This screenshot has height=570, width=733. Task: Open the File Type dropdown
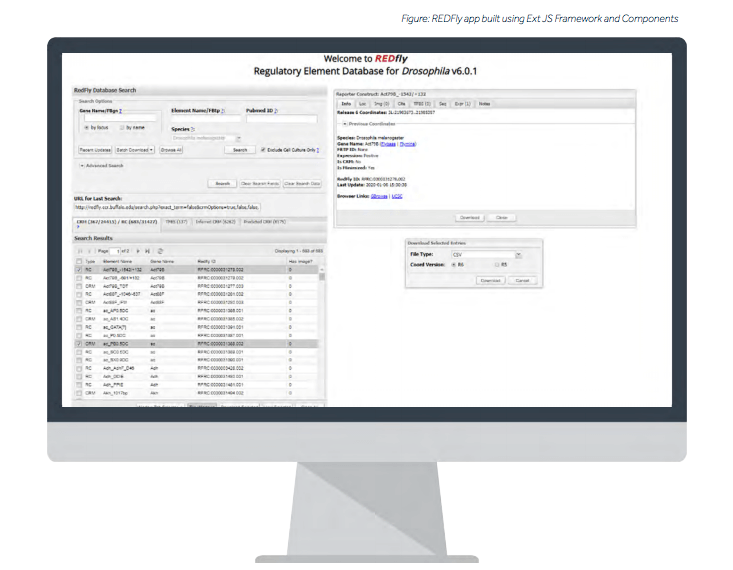518,255
